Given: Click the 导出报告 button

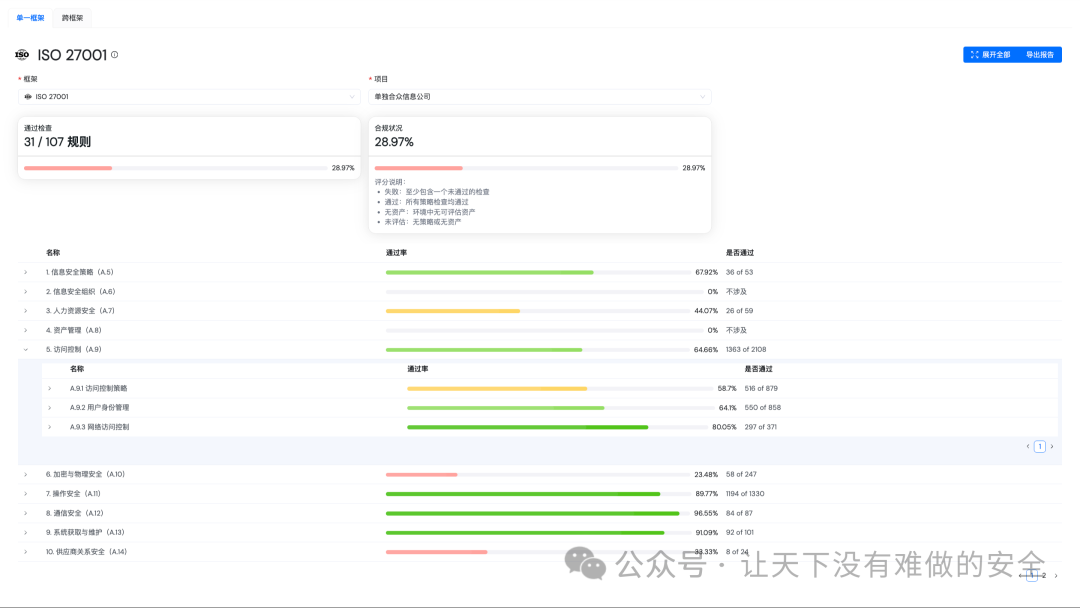Looking at the screenshot, I should click(1040, 55).
